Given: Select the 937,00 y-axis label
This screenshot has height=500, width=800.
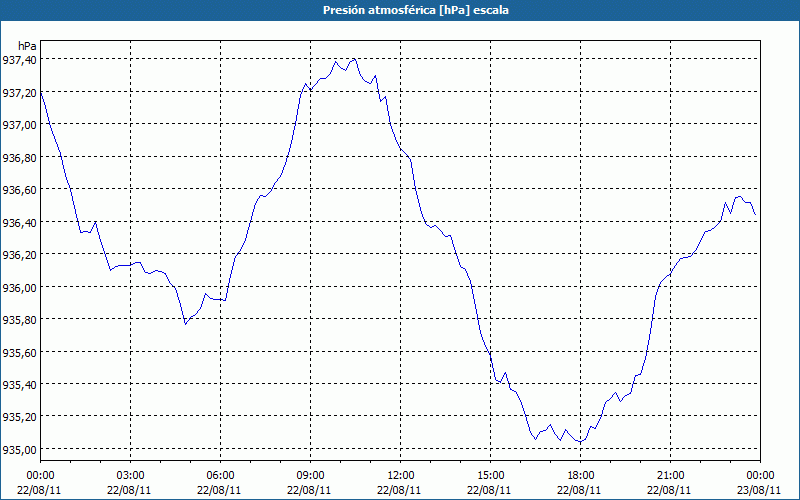Looking at the screenshot, I should (19, 124).
